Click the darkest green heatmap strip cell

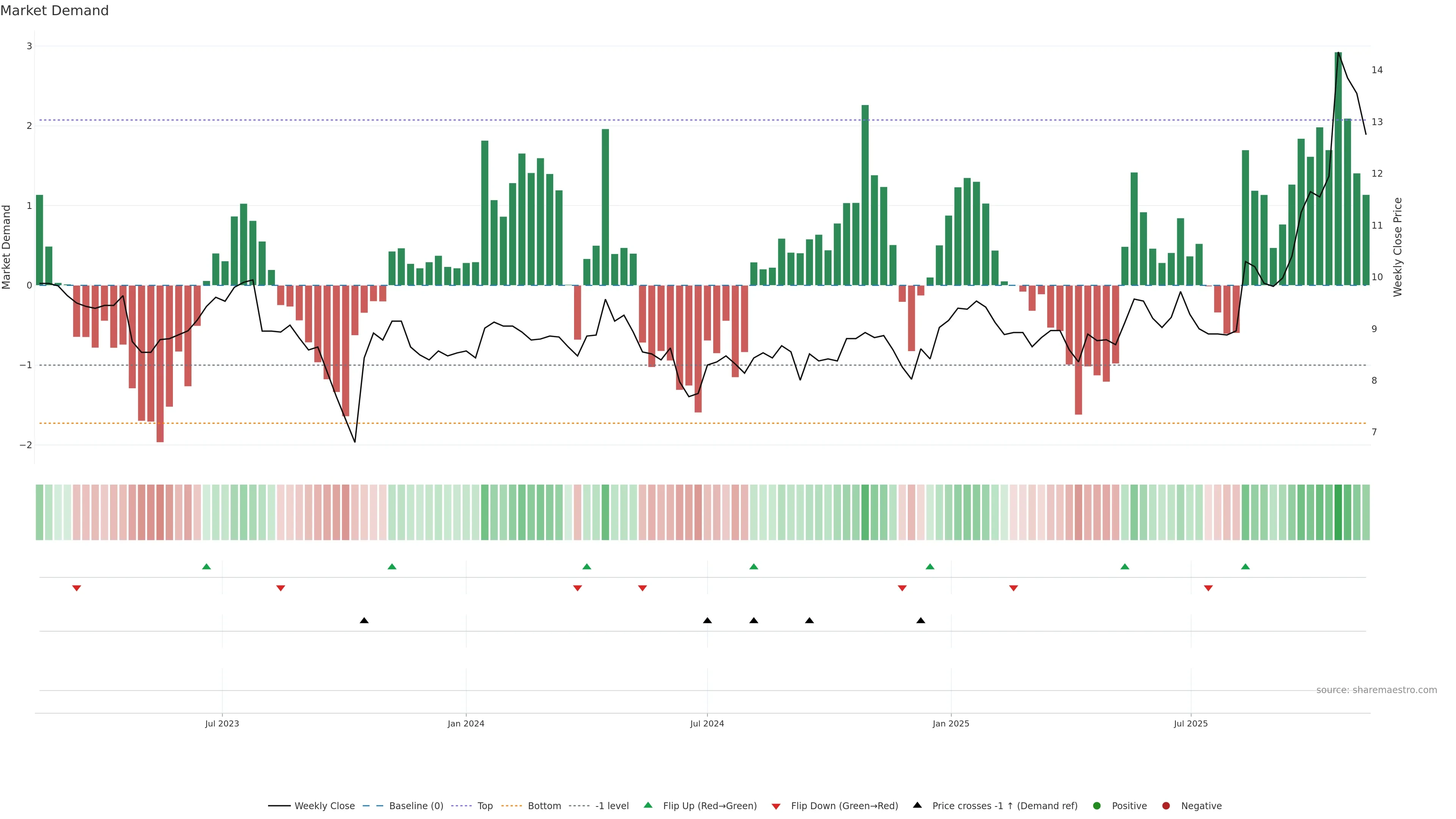[x=1338, y=512]
